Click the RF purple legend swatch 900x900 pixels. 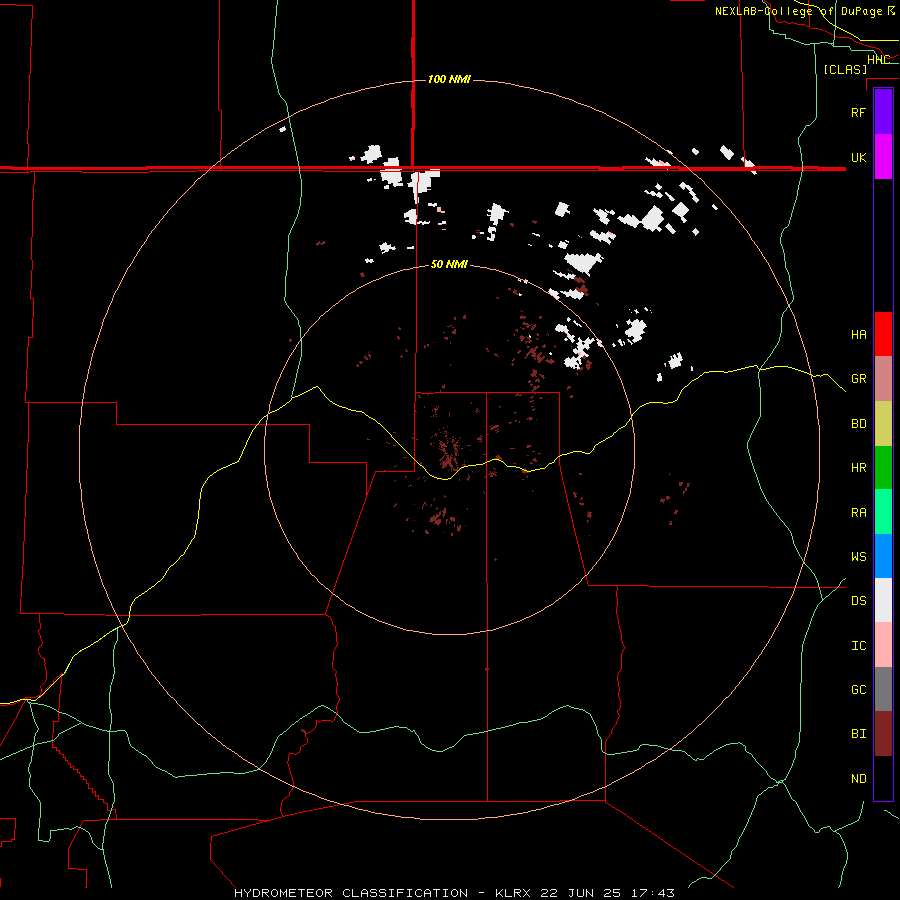(883, 111)
